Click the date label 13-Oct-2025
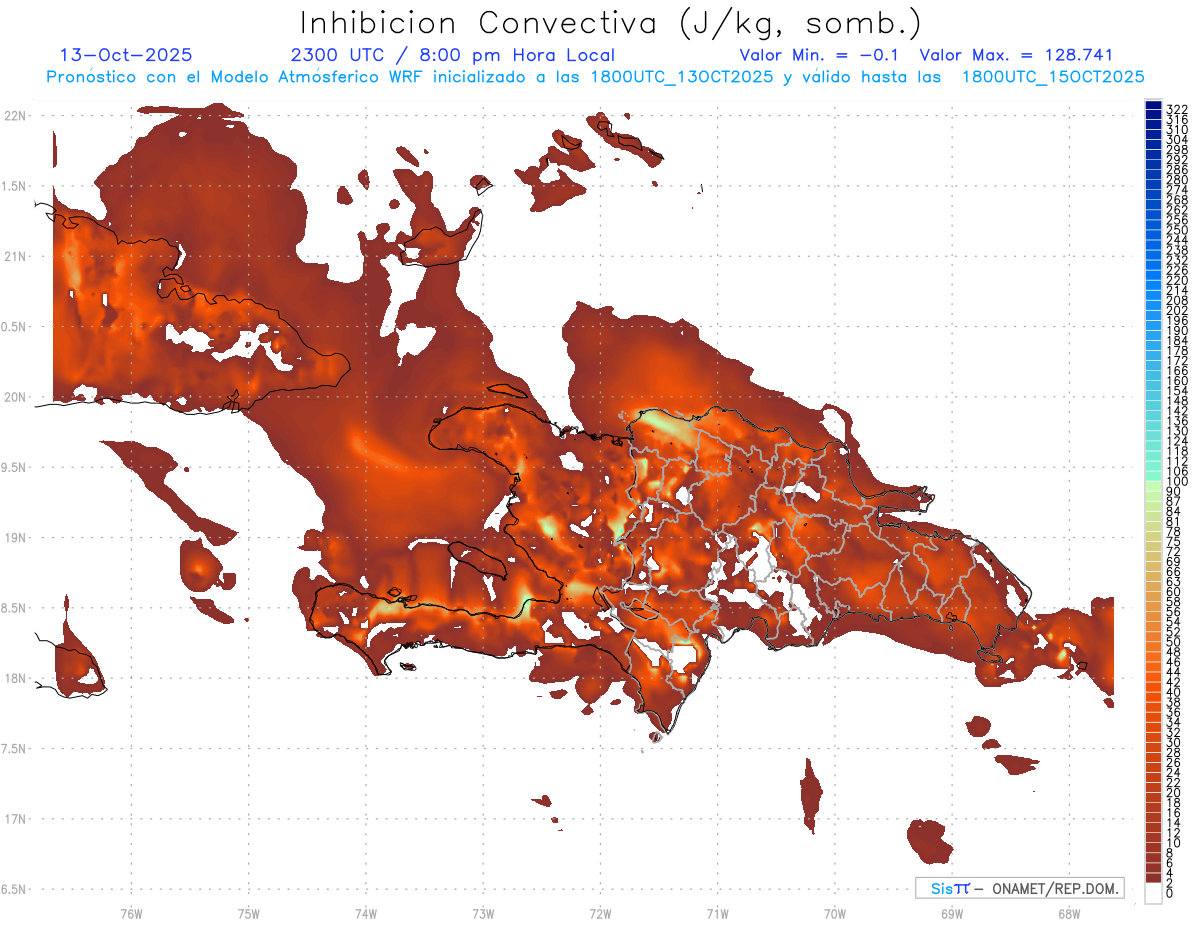 (x=126, y=56)
